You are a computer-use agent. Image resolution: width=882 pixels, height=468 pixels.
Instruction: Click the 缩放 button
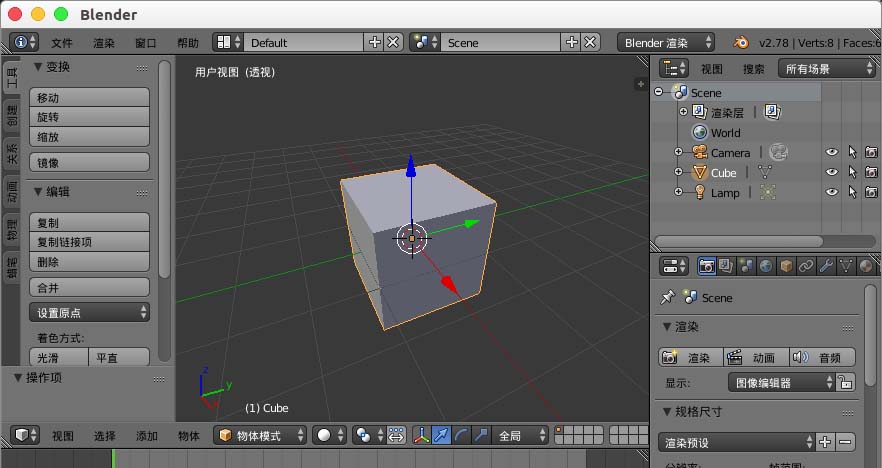tap(89, 137)
